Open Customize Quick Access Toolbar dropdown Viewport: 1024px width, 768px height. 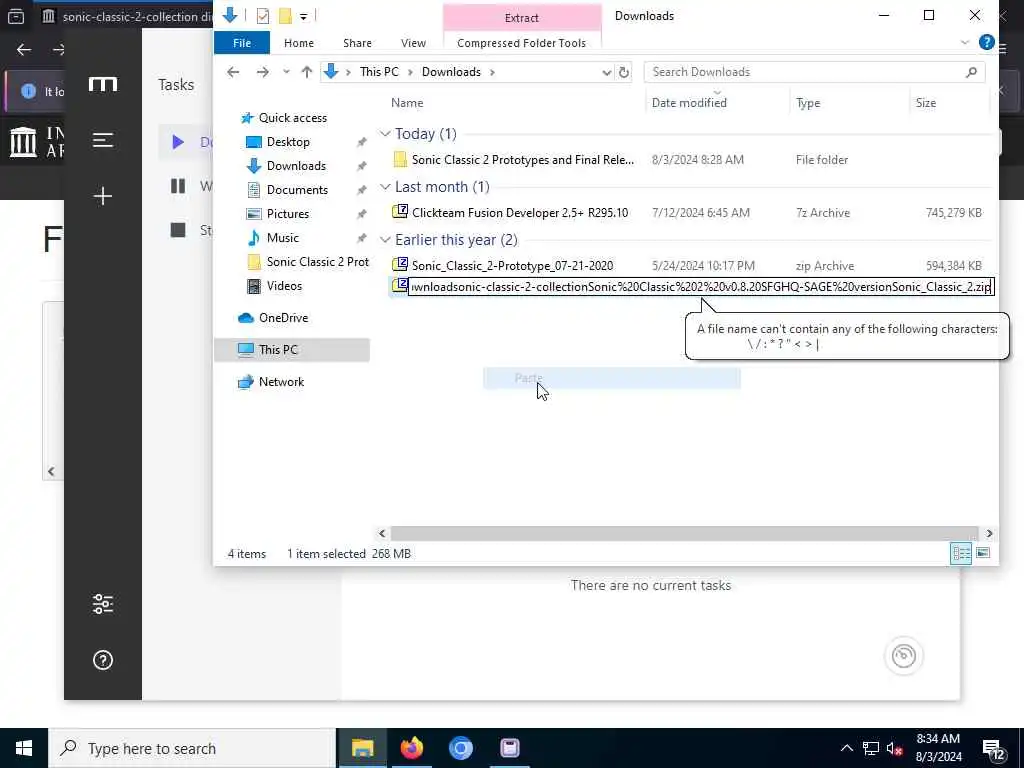[x=303, y=16]
